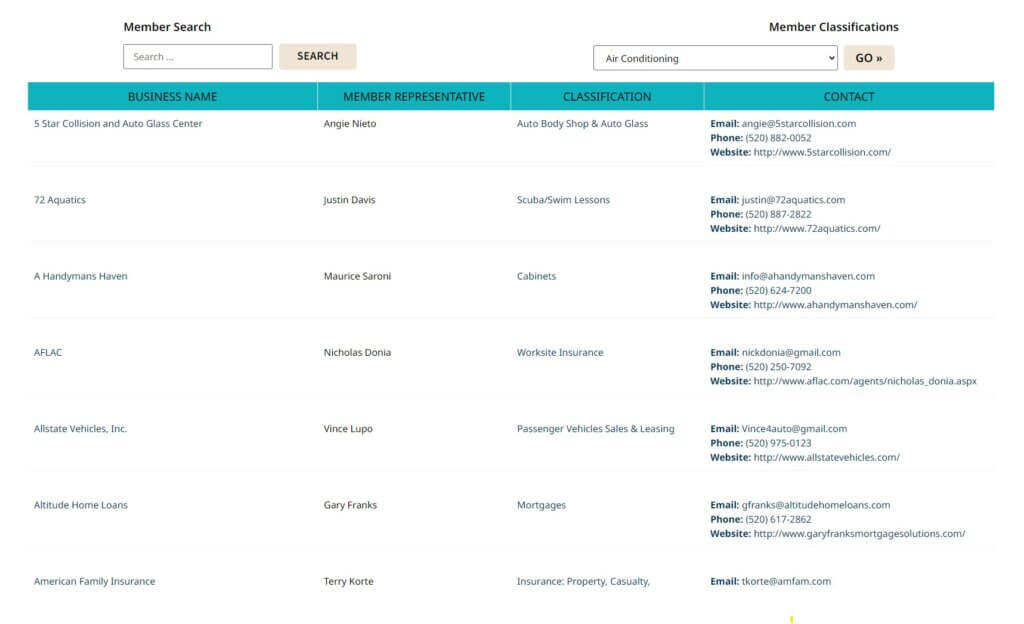Email angie@5starcollision.com

click(x=798, y=124)
